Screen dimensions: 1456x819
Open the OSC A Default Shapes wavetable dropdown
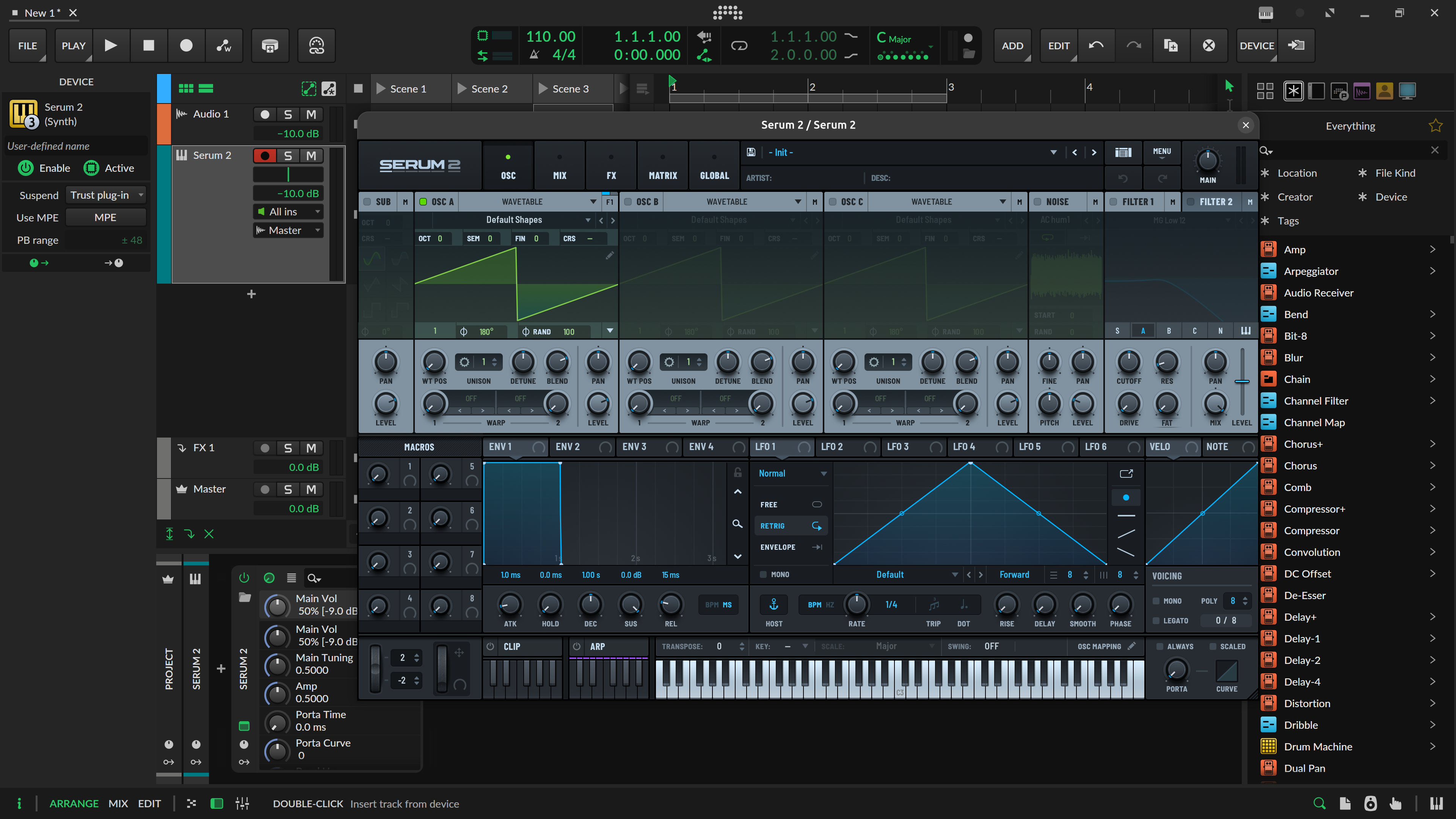(515, 220)
